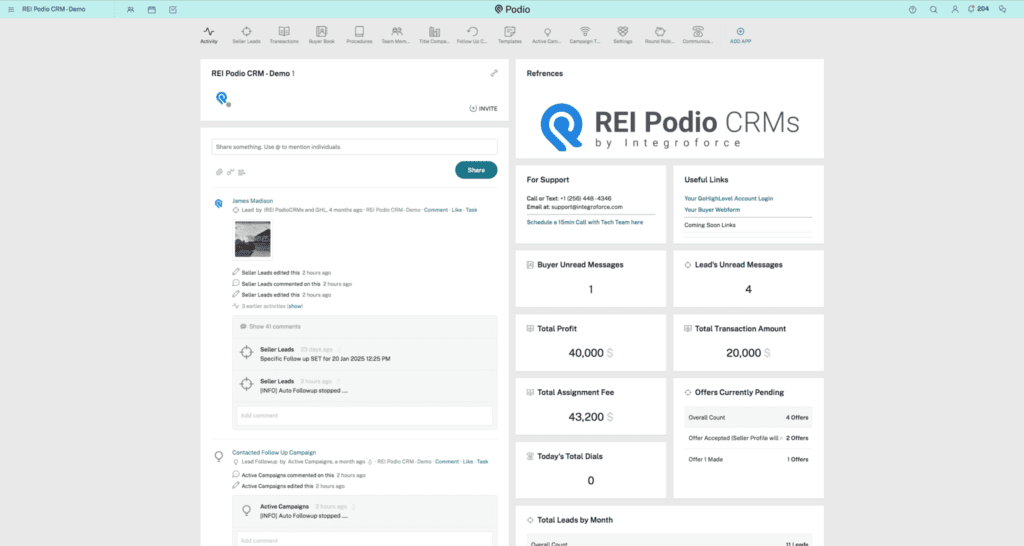
Task: Open the chat bubbles icon
Action: [1002, 10]
